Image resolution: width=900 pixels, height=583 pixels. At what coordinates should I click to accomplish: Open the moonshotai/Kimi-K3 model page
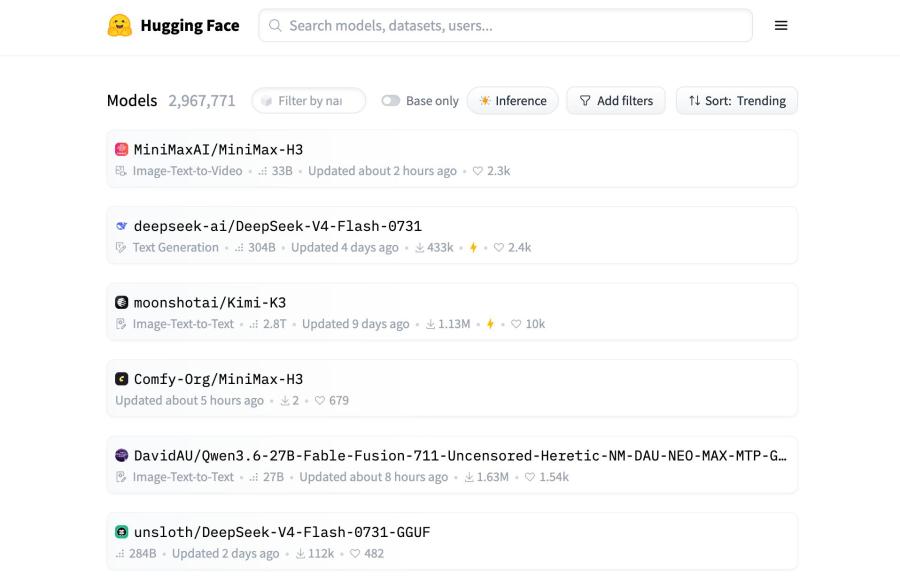[x=210, y=302]
